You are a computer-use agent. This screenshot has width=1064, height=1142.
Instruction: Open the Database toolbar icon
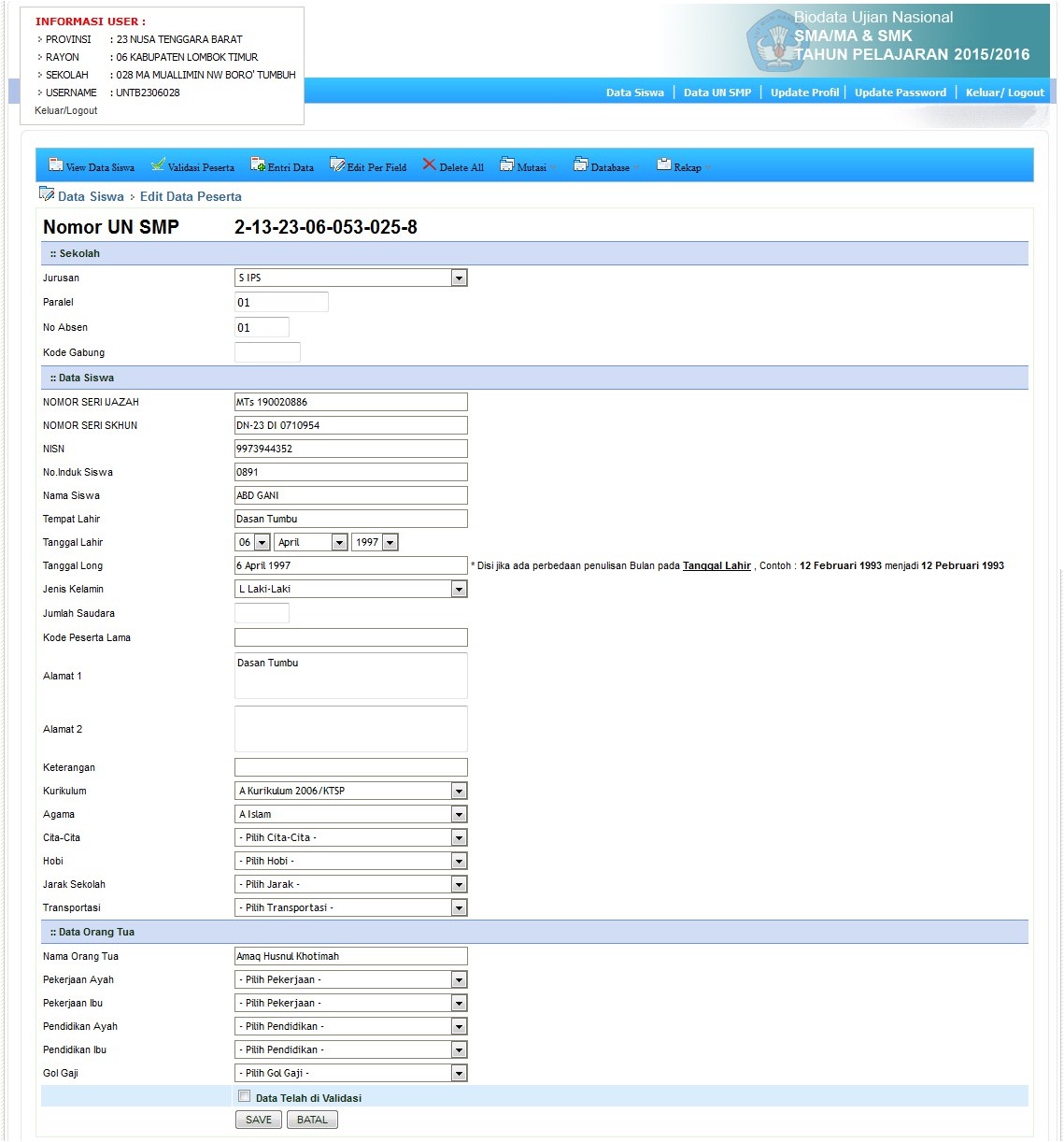[604, 164]
